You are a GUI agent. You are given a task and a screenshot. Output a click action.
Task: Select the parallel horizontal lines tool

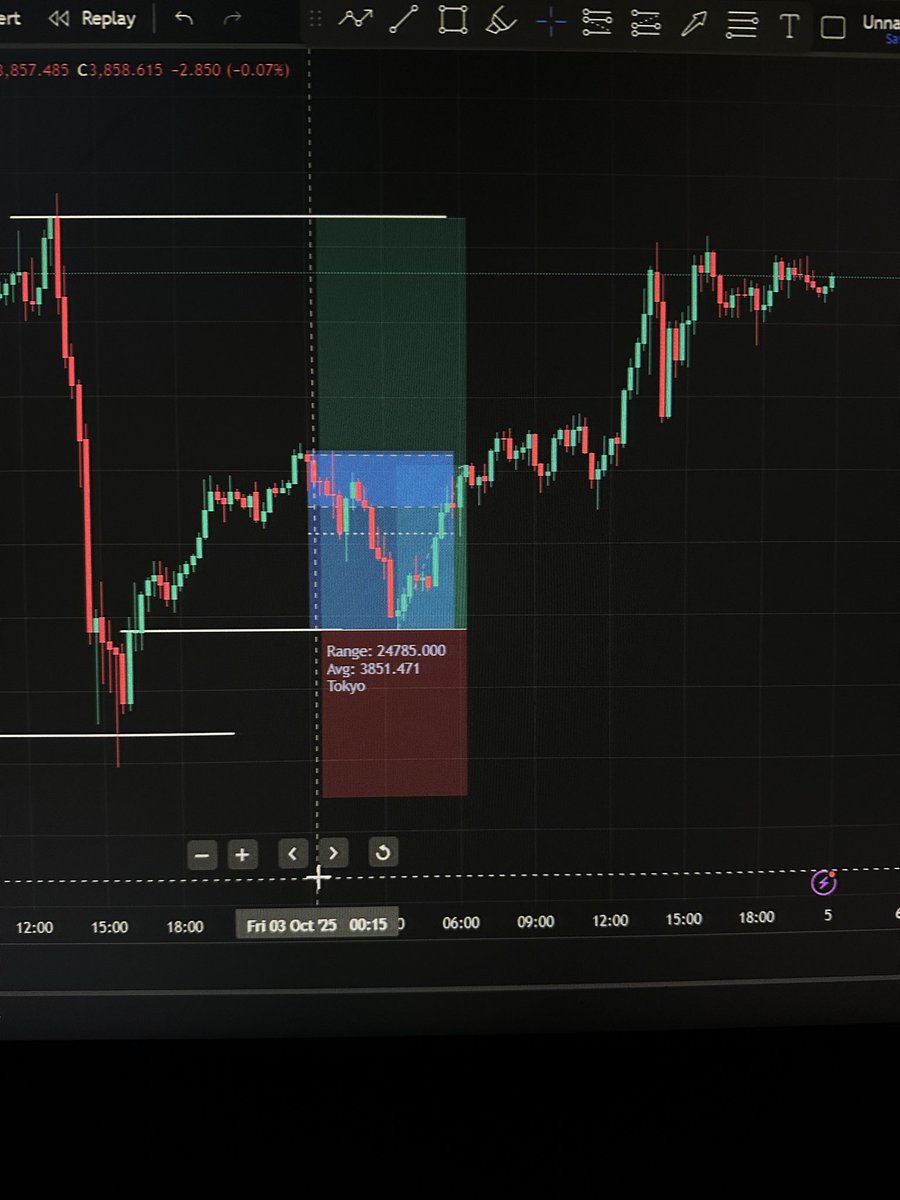point(742,24)
